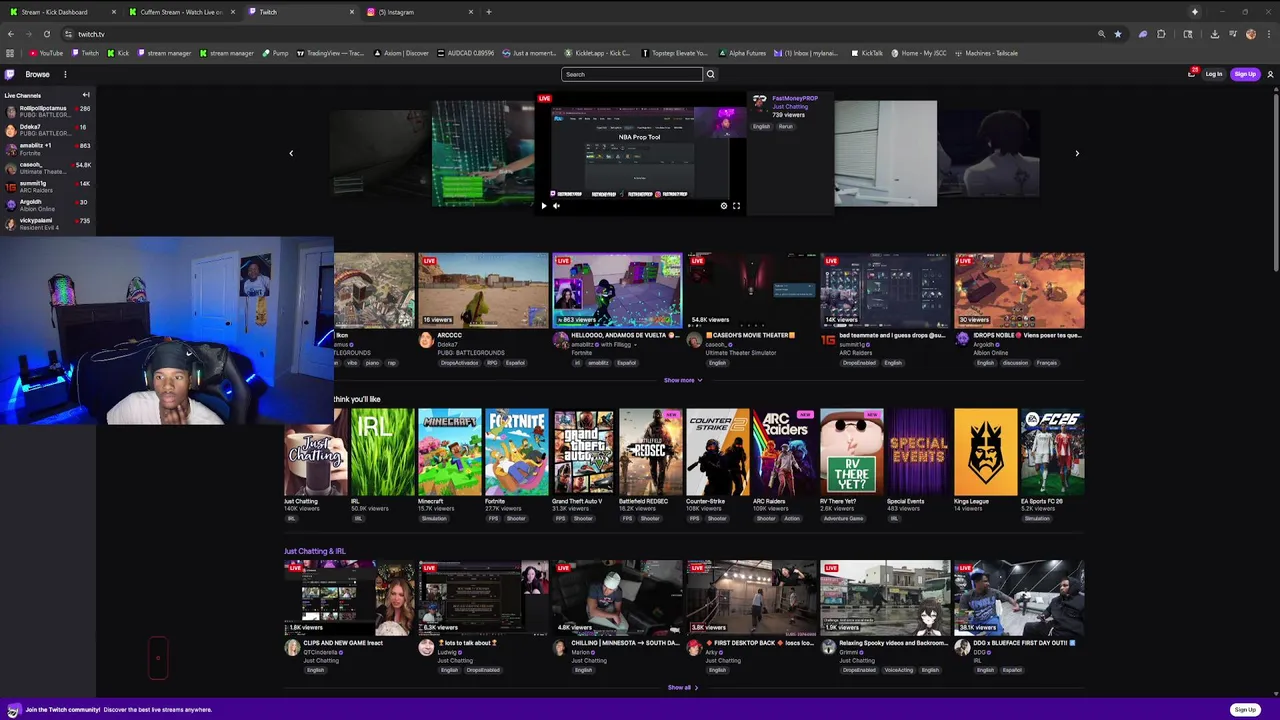Screen dimensions: 1280x720
Task: Open the Ludwig stream thumbnail
Action: 483,598
